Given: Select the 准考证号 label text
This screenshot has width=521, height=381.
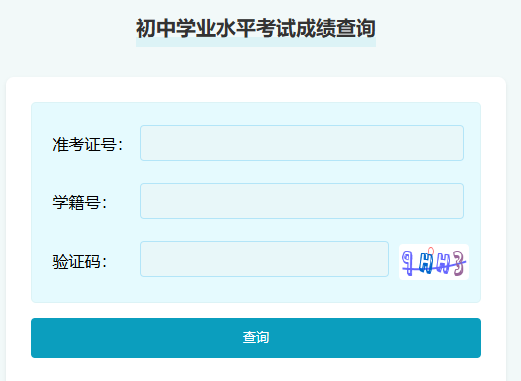Looking at the screenshot, I should [x=88, y=145].
